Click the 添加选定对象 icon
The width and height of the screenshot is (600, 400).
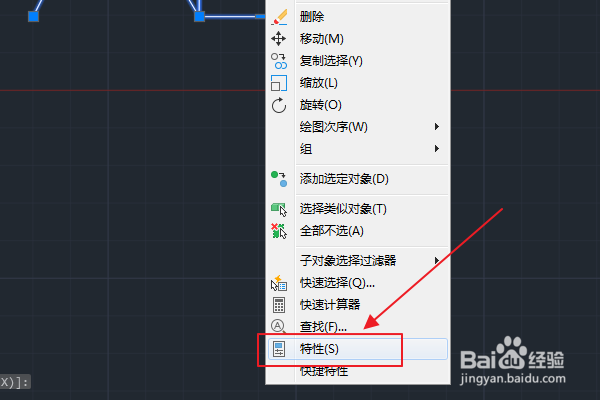[279, 179]
